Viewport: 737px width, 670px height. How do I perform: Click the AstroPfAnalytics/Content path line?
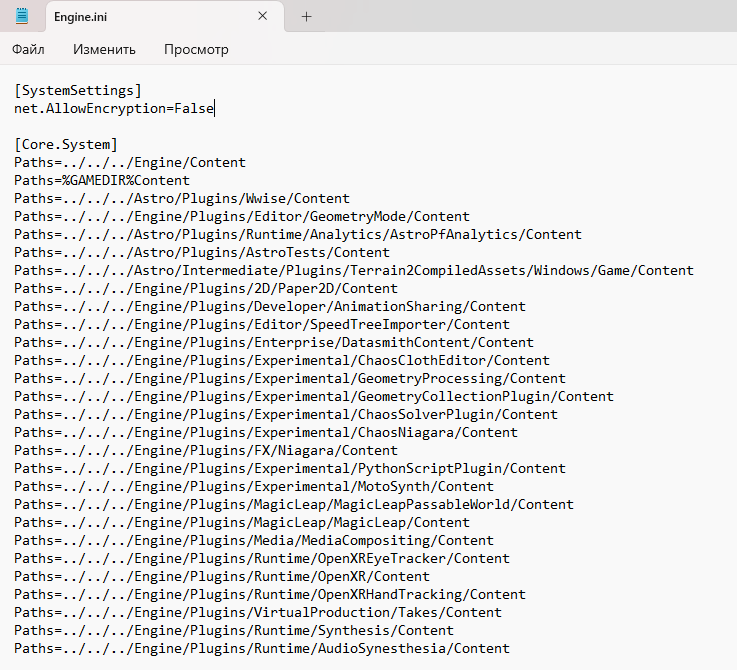[x=298, y=235]
